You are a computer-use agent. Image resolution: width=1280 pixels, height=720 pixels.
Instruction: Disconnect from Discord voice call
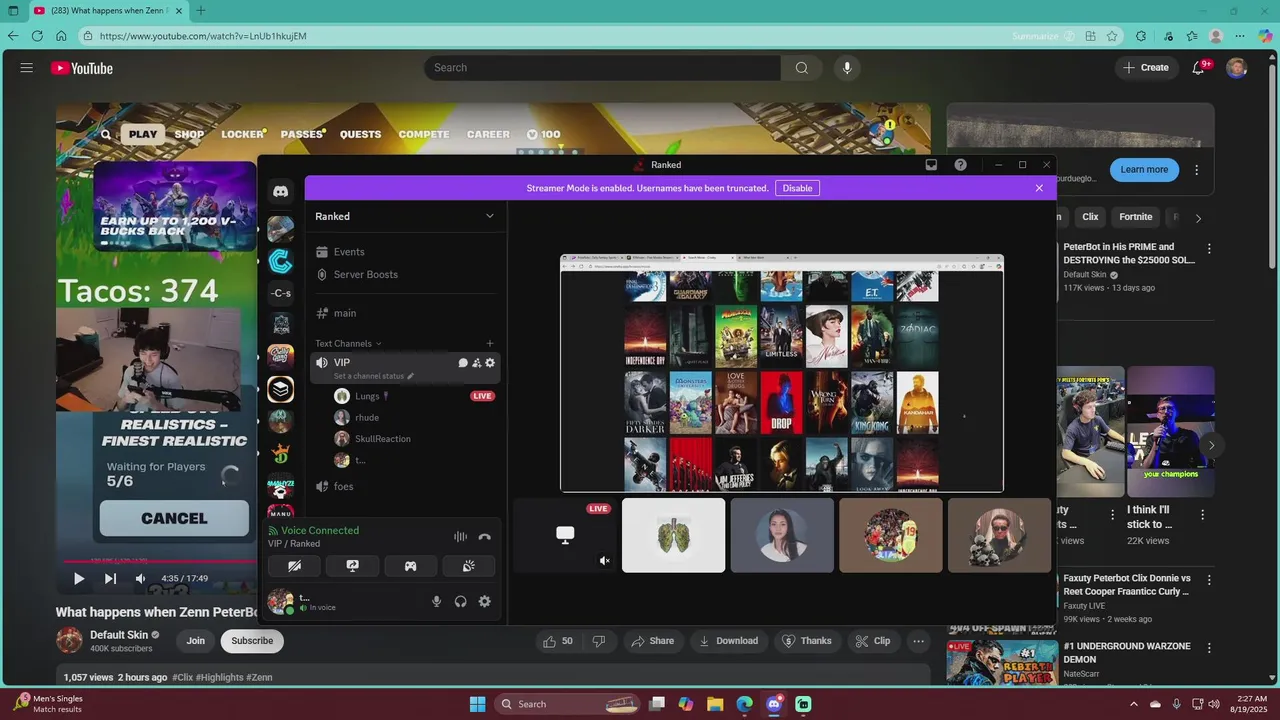click(x=485, y=537)
